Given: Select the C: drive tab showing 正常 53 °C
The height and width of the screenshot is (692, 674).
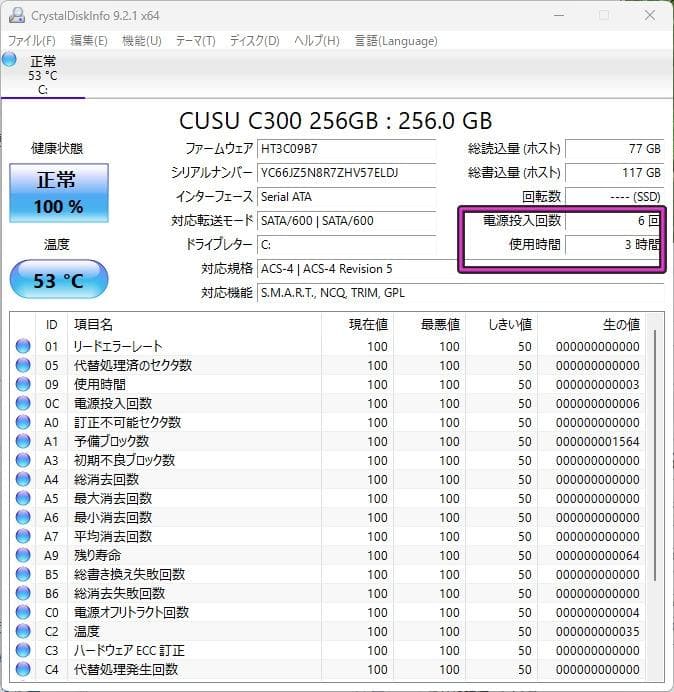Looking at the screenshot, I should (43, 75).
